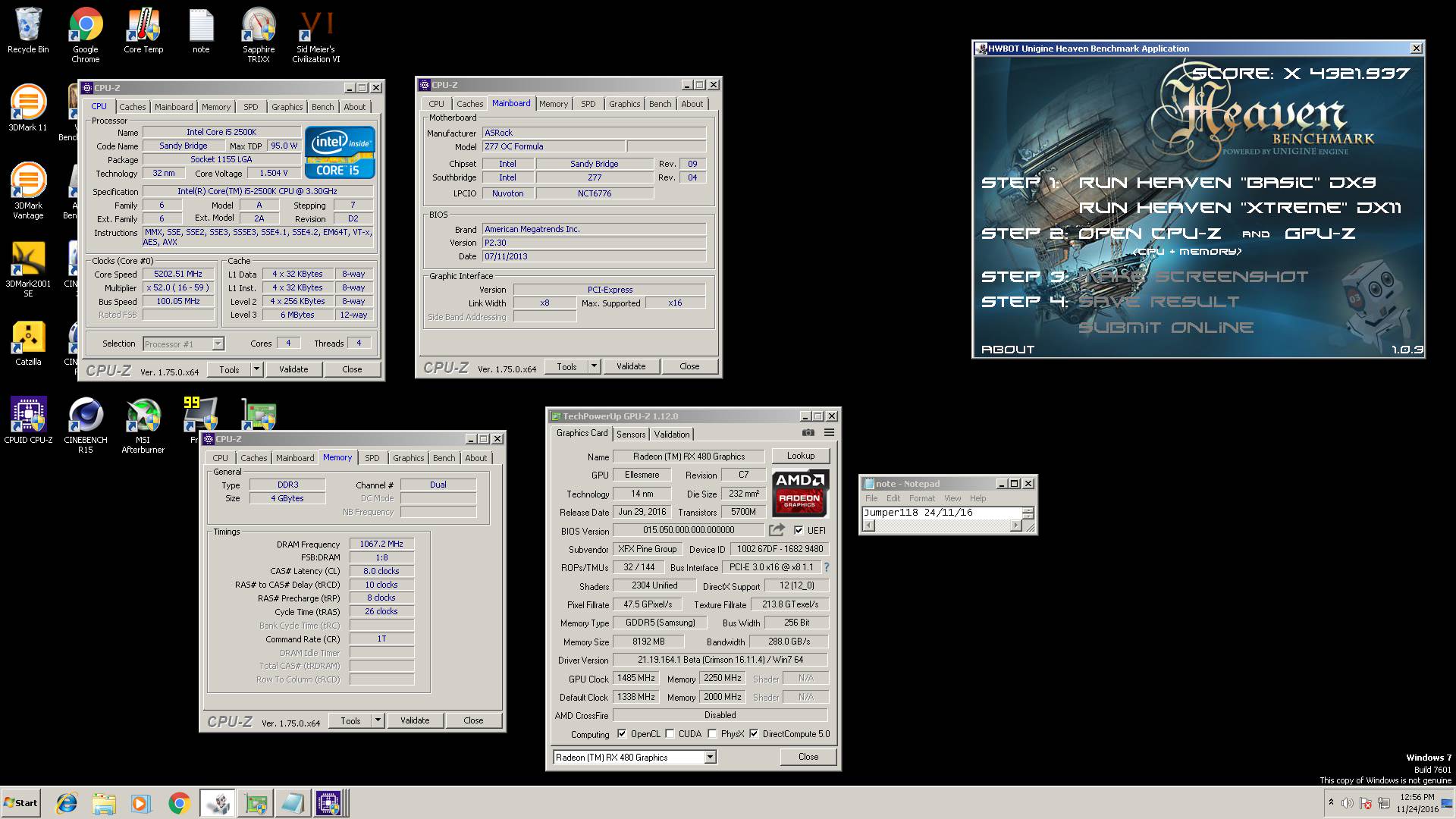Launch Sapphire TRIXX from desktop
The height and width of the screenshot is (819, 1456).
click(x=259, y=35)
